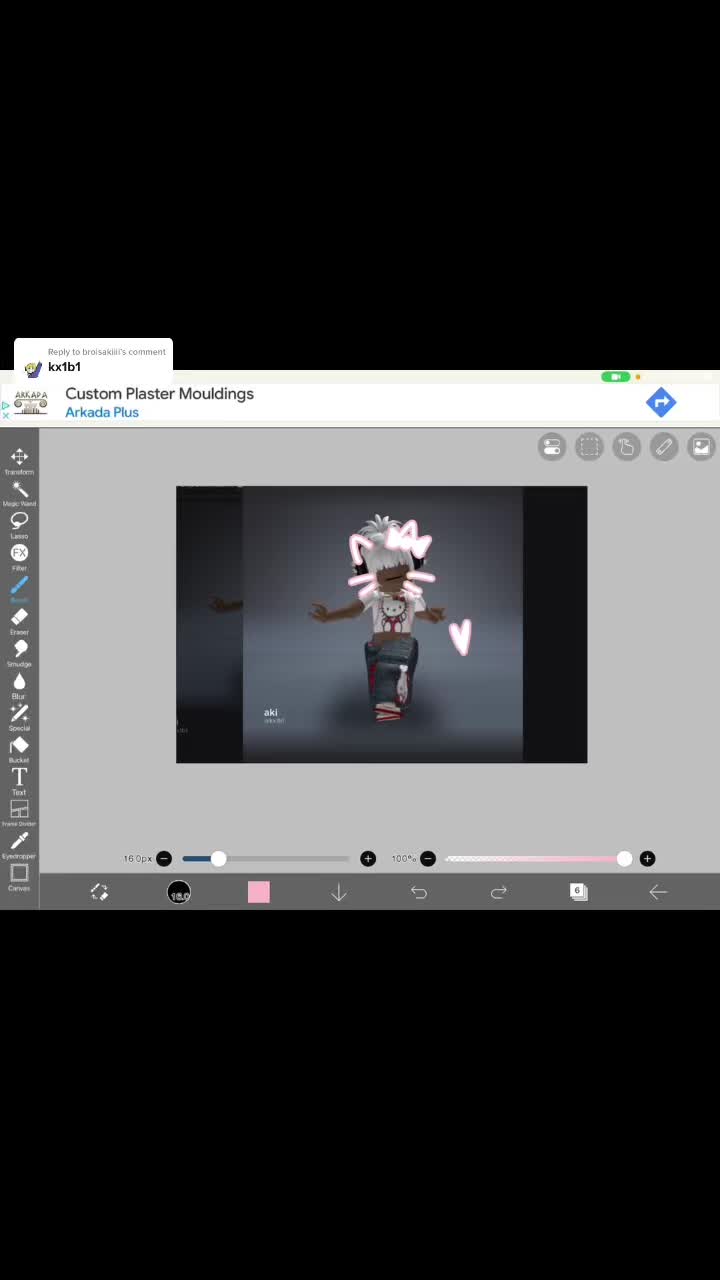Click the opacity slider
The width and height of the screenshot is (720, 1280).
[x=537, y=859]
